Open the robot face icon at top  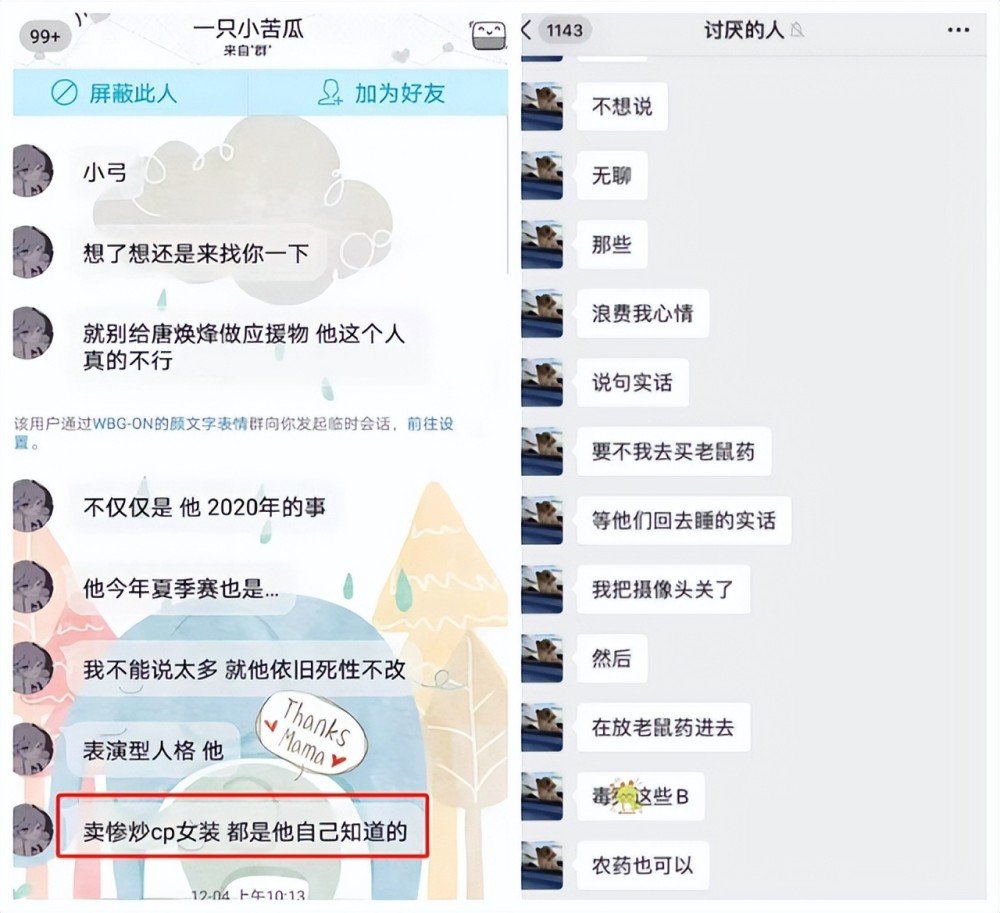488,34
